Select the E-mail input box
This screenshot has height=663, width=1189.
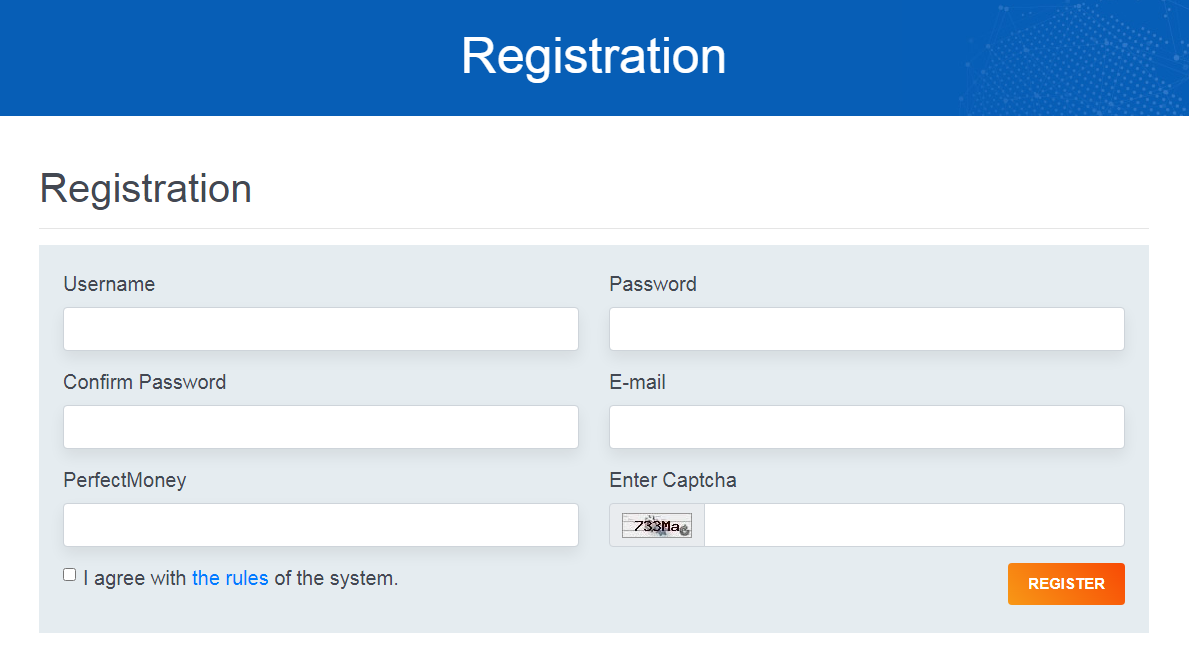pos(867,426)
